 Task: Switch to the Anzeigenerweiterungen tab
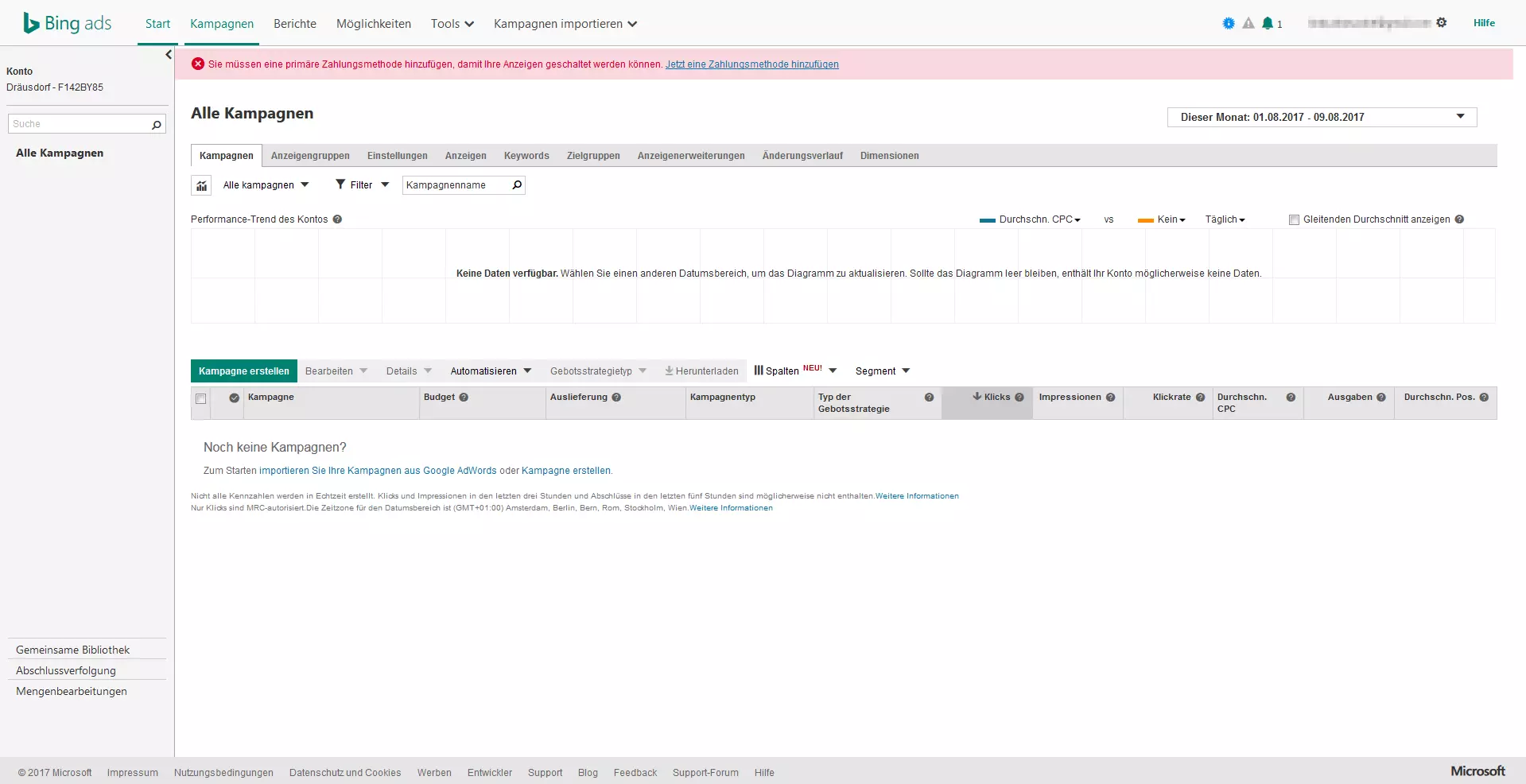691,156
